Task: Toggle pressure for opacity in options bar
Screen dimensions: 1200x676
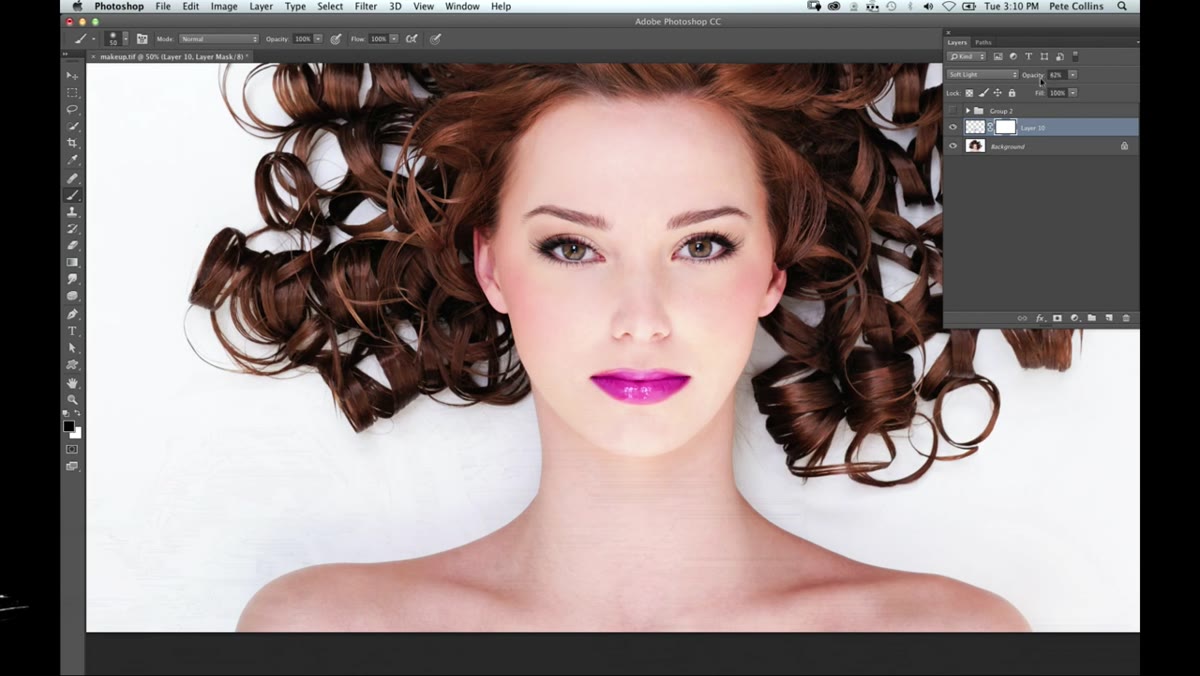Action: (x=336, y=39)
